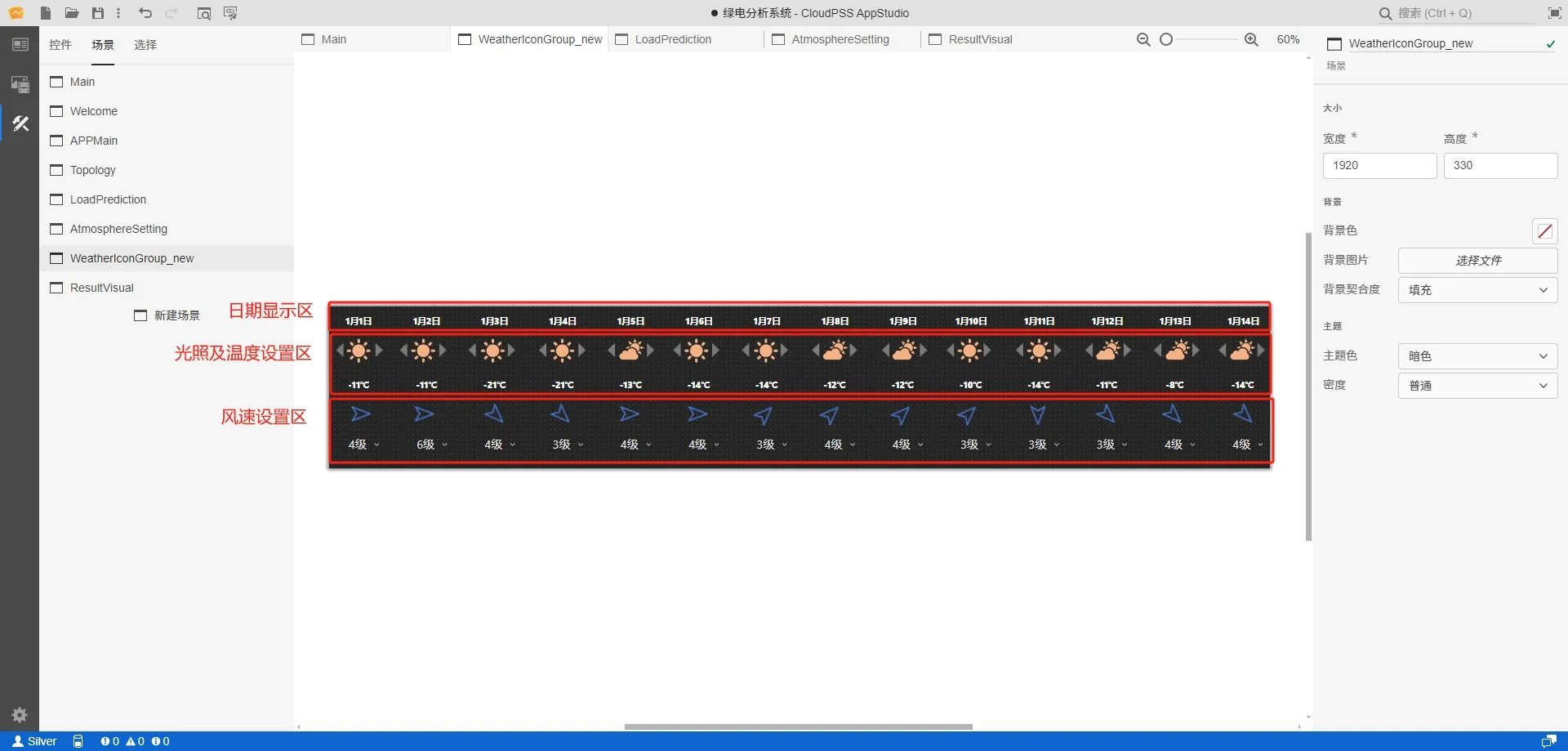Click the CloudPSS logo icon
Screen dimensions: 1568x751
coord(16,13)
